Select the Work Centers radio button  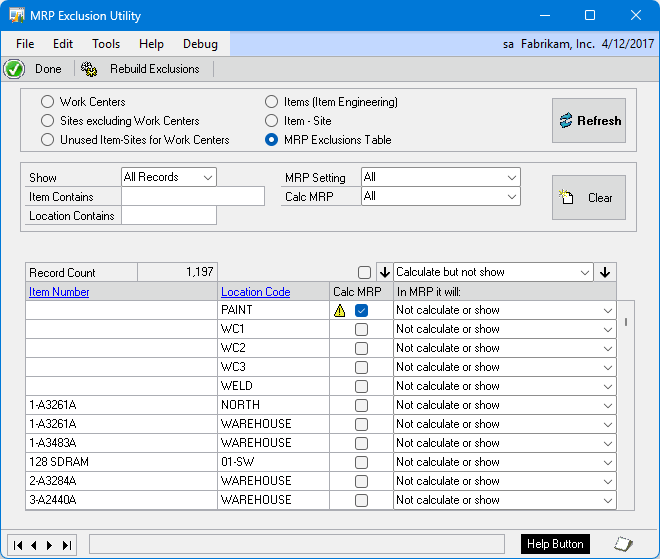tap(47, 102)
